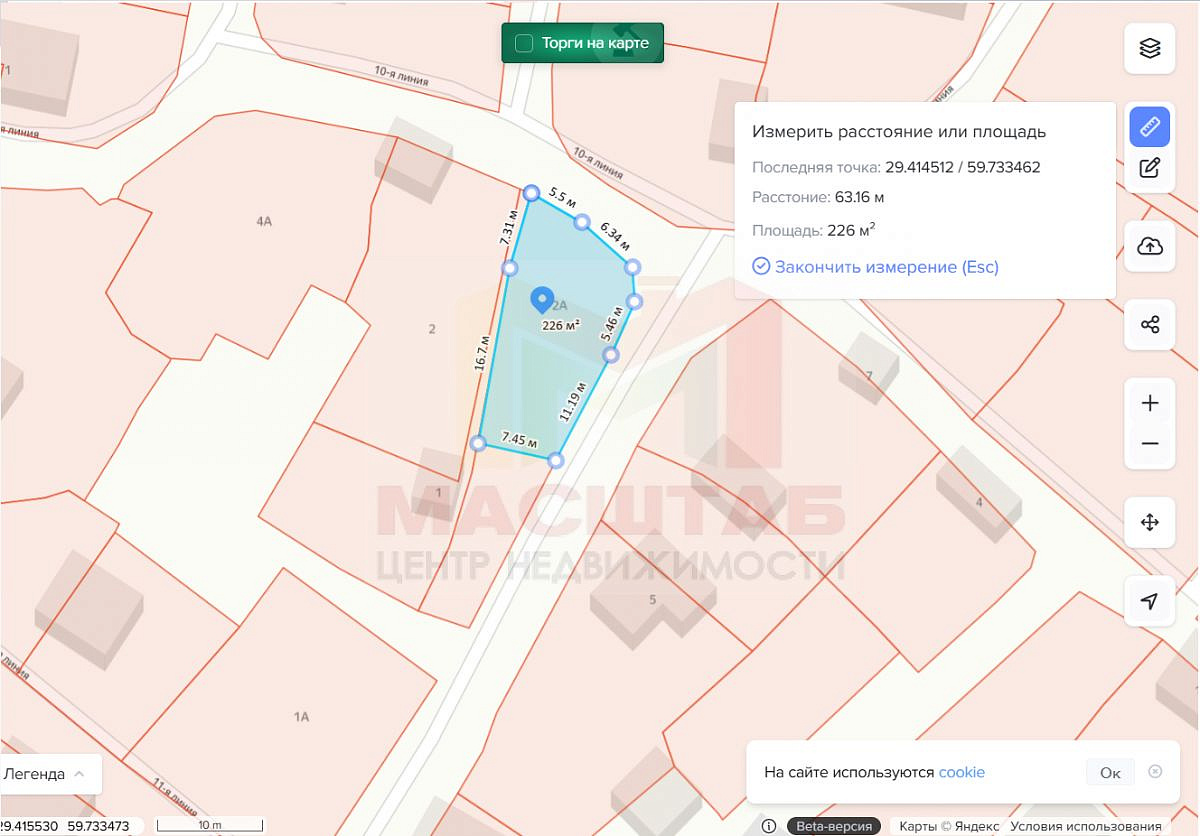Select the draw and edit pencil tool
This screenshot has width=1200, height=836.
pyautogui.click(x=1150, y=168)
